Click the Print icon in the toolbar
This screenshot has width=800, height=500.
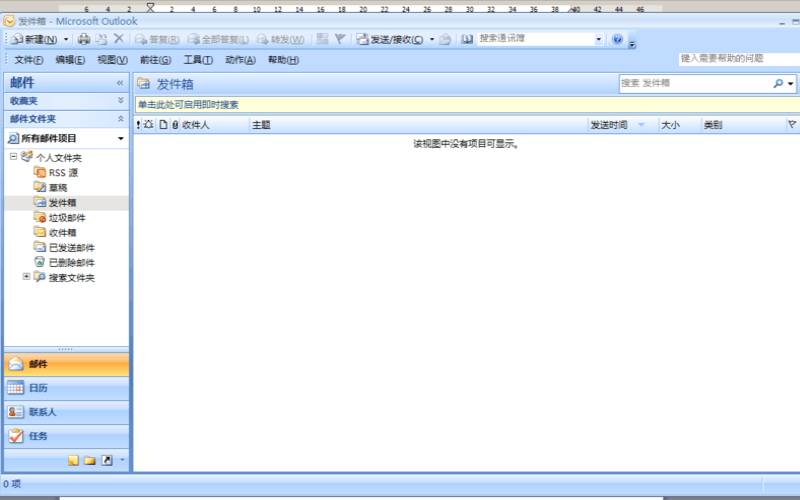[x=84, y=39]
